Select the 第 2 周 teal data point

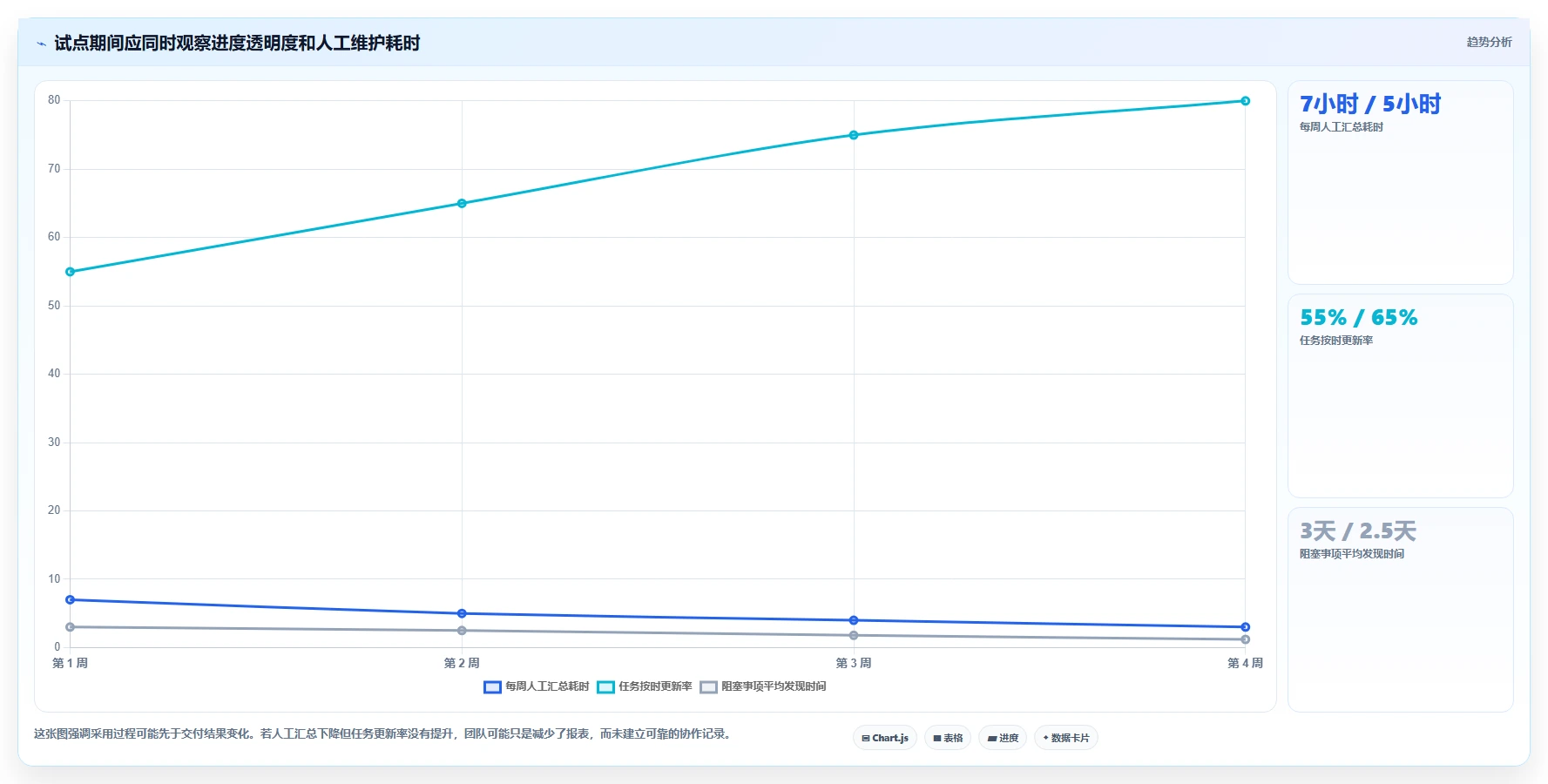click(x=462, y=204)
